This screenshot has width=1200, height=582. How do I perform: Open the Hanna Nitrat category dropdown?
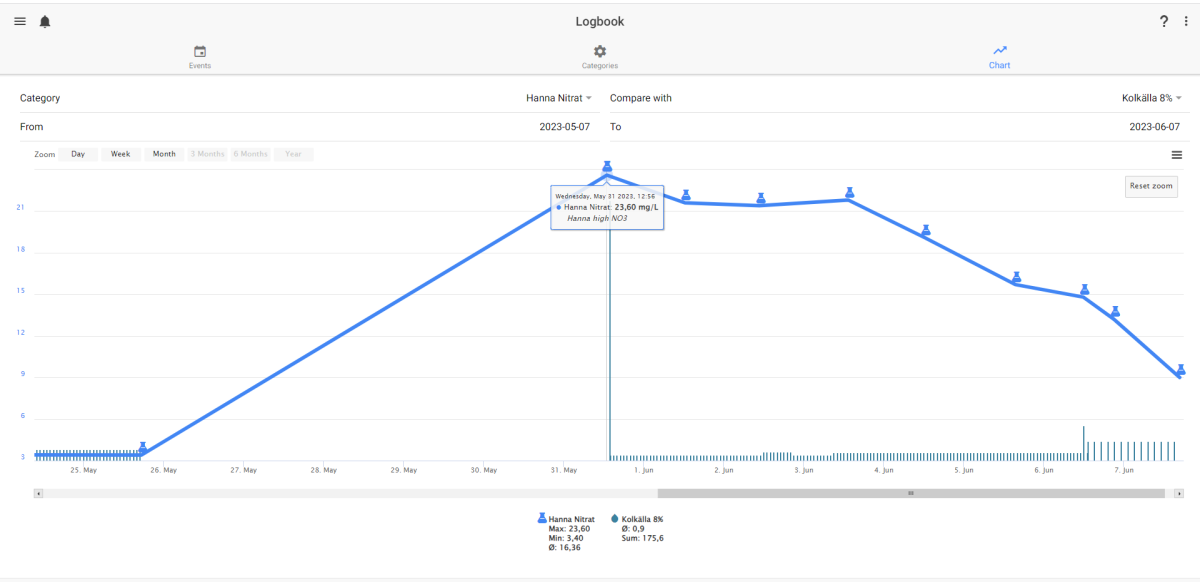559,98
